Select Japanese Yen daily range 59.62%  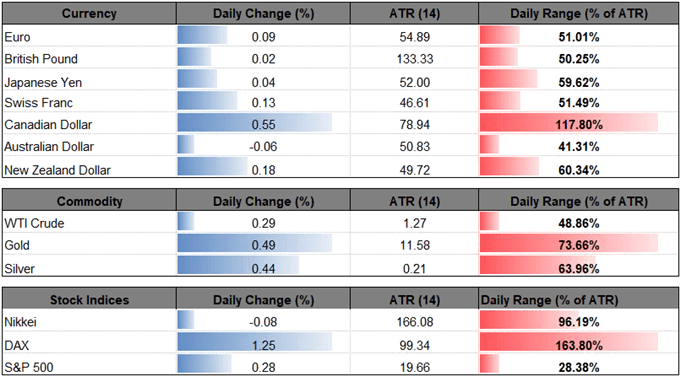point(579,82)
